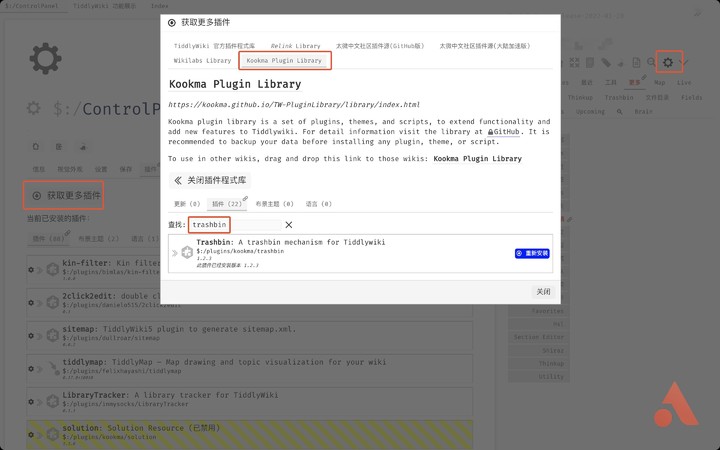Open TiddlyWiki 官方插件程式库 tab

214,46
